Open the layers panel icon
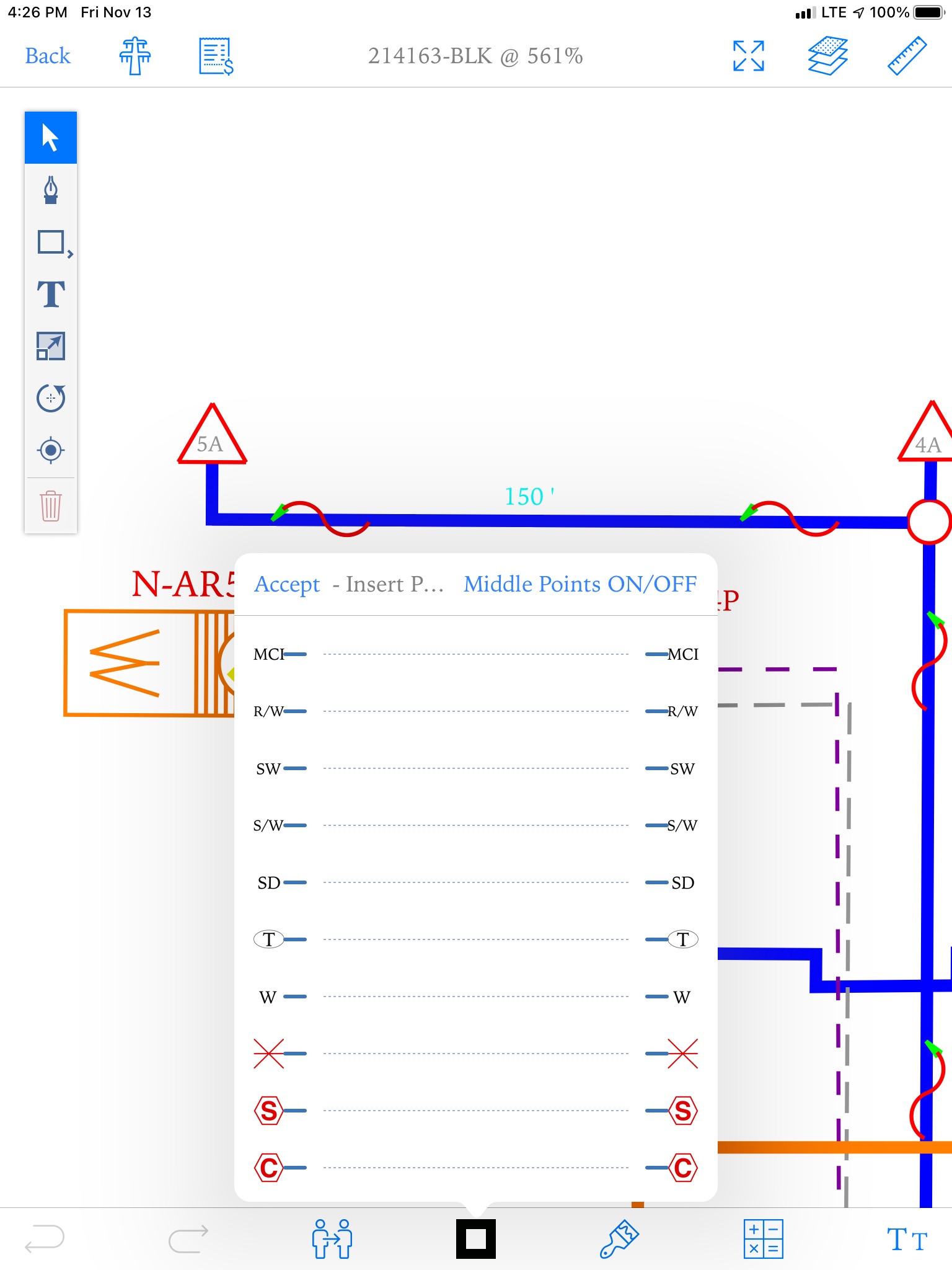 click(828, 56)
